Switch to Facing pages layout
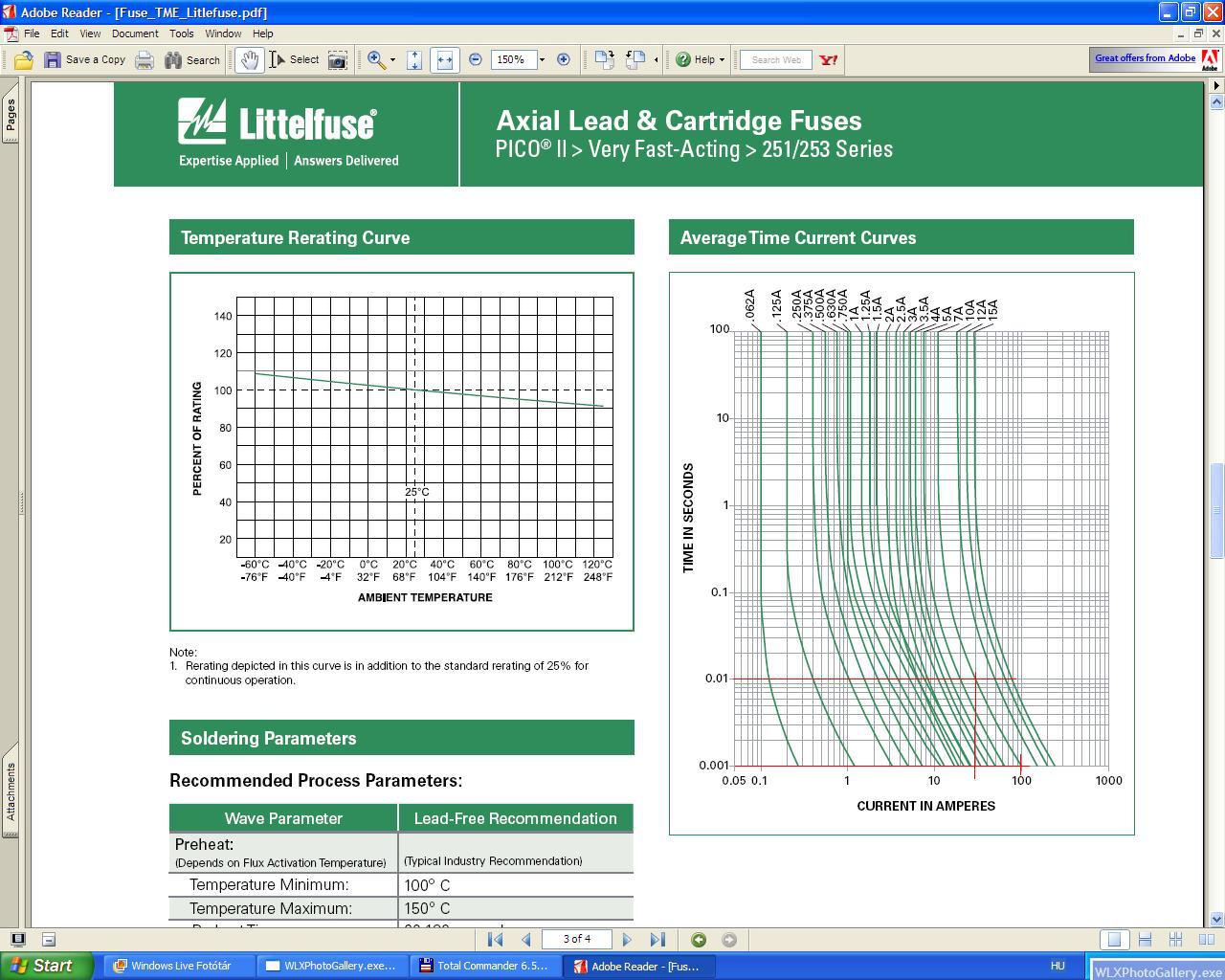 click(1207, 940)
